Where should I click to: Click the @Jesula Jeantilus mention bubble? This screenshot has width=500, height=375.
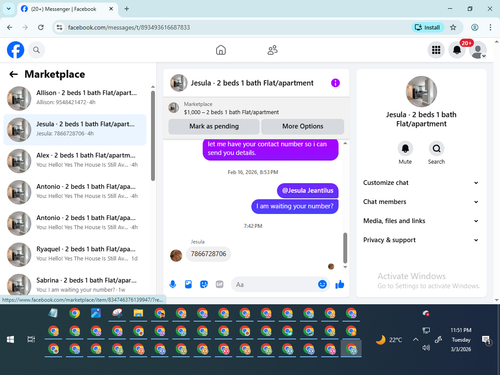pyautogui.click(x=307, y=191)
